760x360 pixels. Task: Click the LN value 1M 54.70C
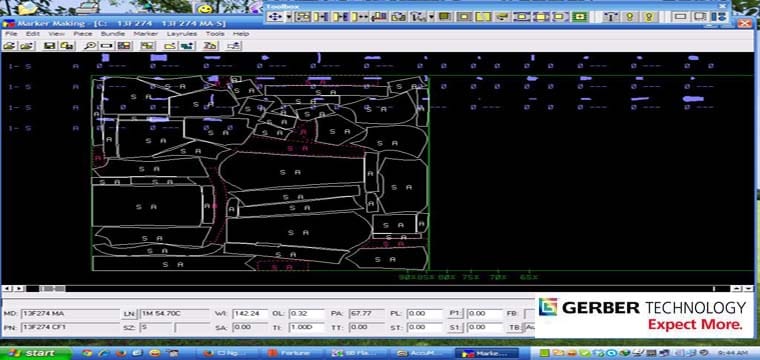(174, 313)
